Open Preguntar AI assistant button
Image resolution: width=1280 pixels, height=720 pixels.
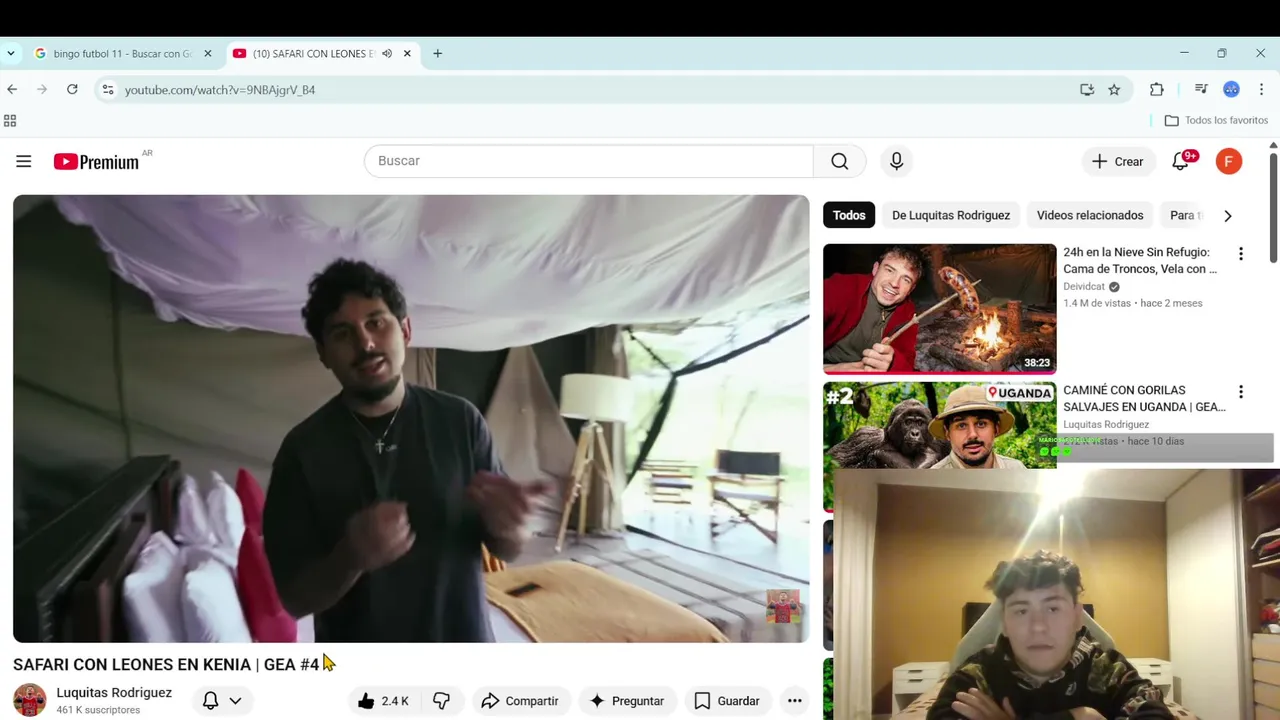click(627, 701)
